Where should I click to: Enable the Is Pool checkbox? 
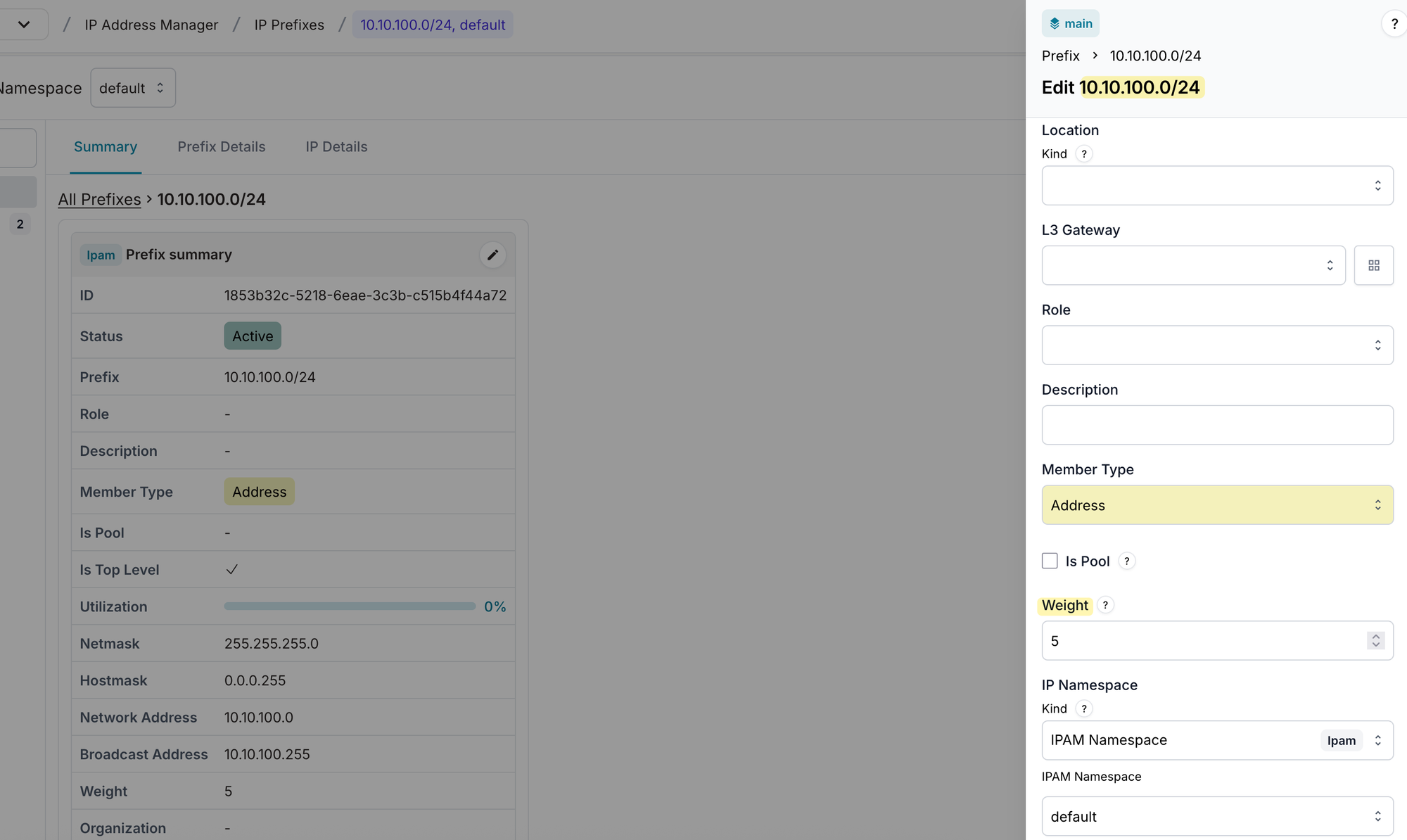1050,561
